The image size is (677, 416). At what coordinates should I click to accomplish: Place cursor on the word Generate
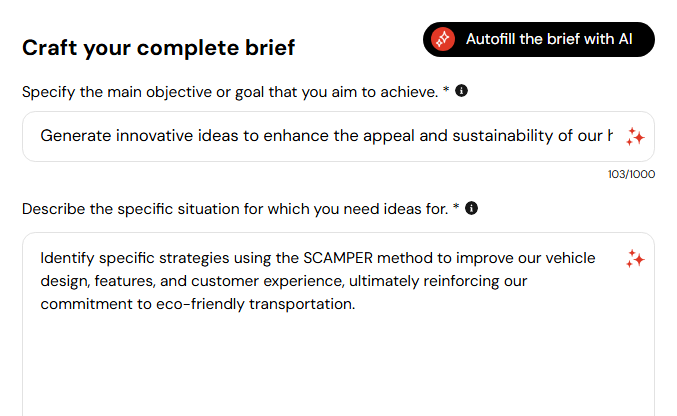(76, 136)
